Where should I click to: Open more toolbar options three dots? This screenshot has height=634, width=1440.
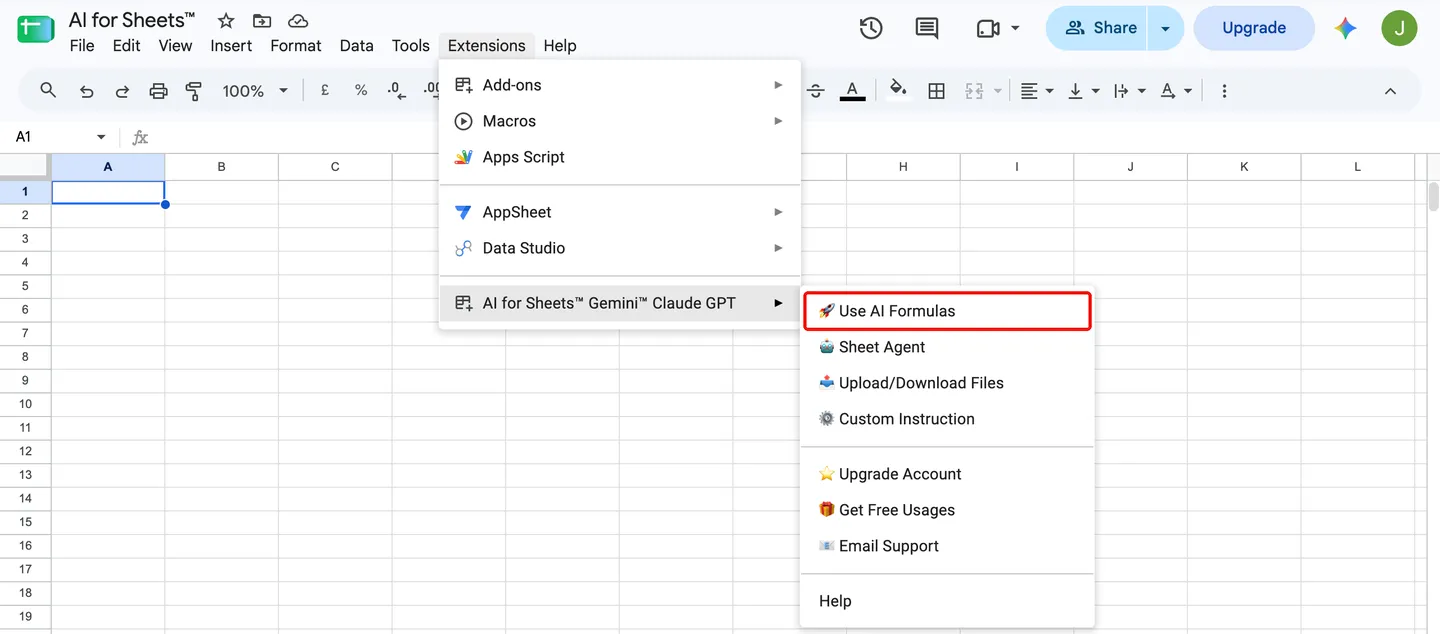pos(1224,91)
